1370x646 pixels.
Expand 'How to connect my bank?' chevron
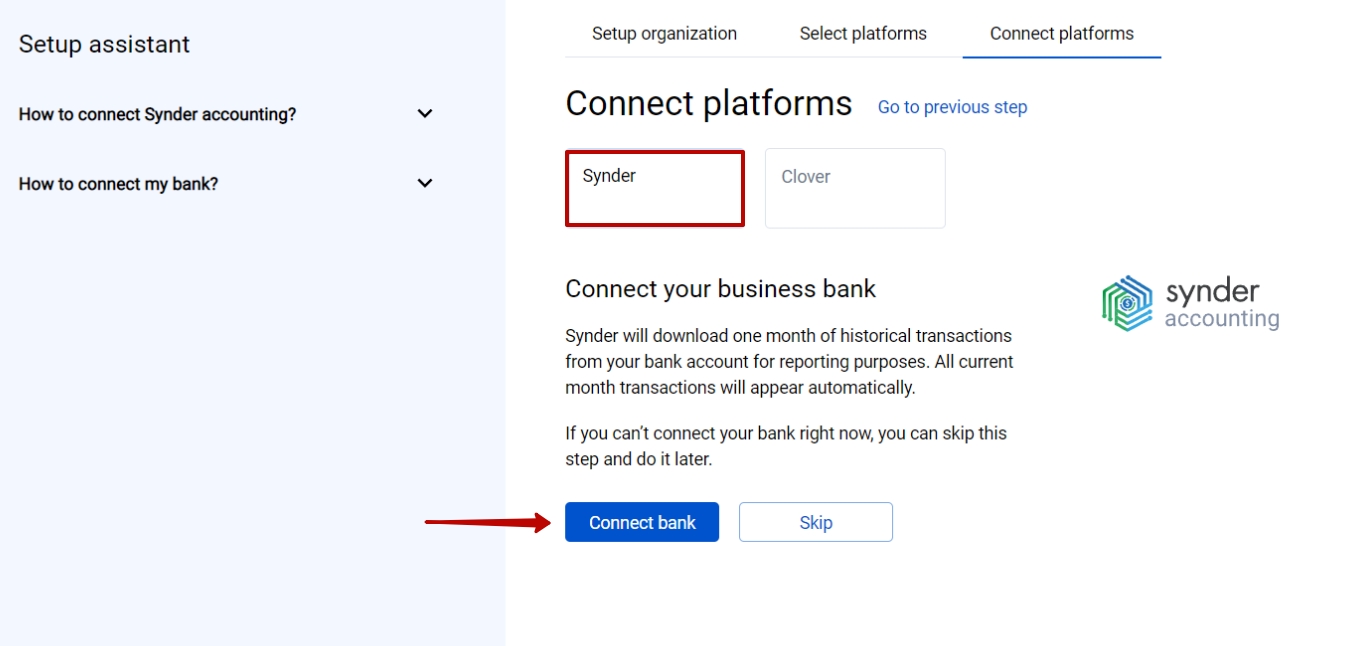coord(425,183)
